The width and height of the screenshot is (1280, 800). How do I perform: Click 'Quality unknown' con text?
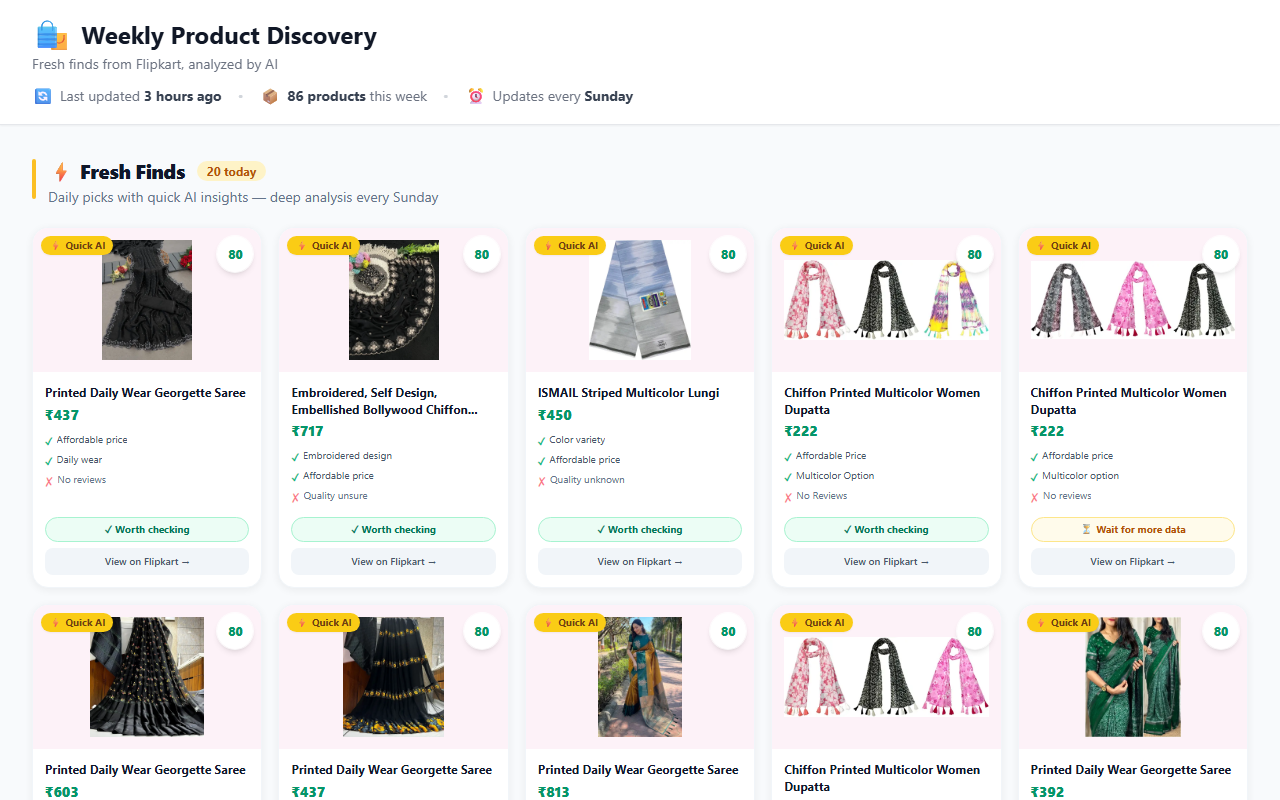click(x=587, y=480)
